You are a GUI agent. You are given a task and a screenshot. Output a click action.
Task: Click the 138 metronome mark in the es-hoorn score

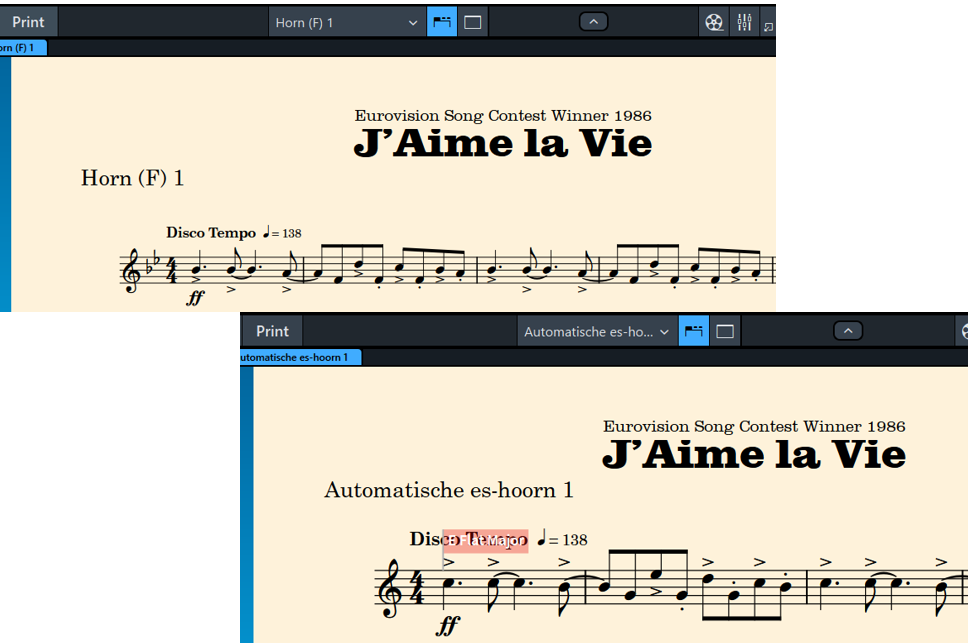pyautogui.click(x=562, y=539)
